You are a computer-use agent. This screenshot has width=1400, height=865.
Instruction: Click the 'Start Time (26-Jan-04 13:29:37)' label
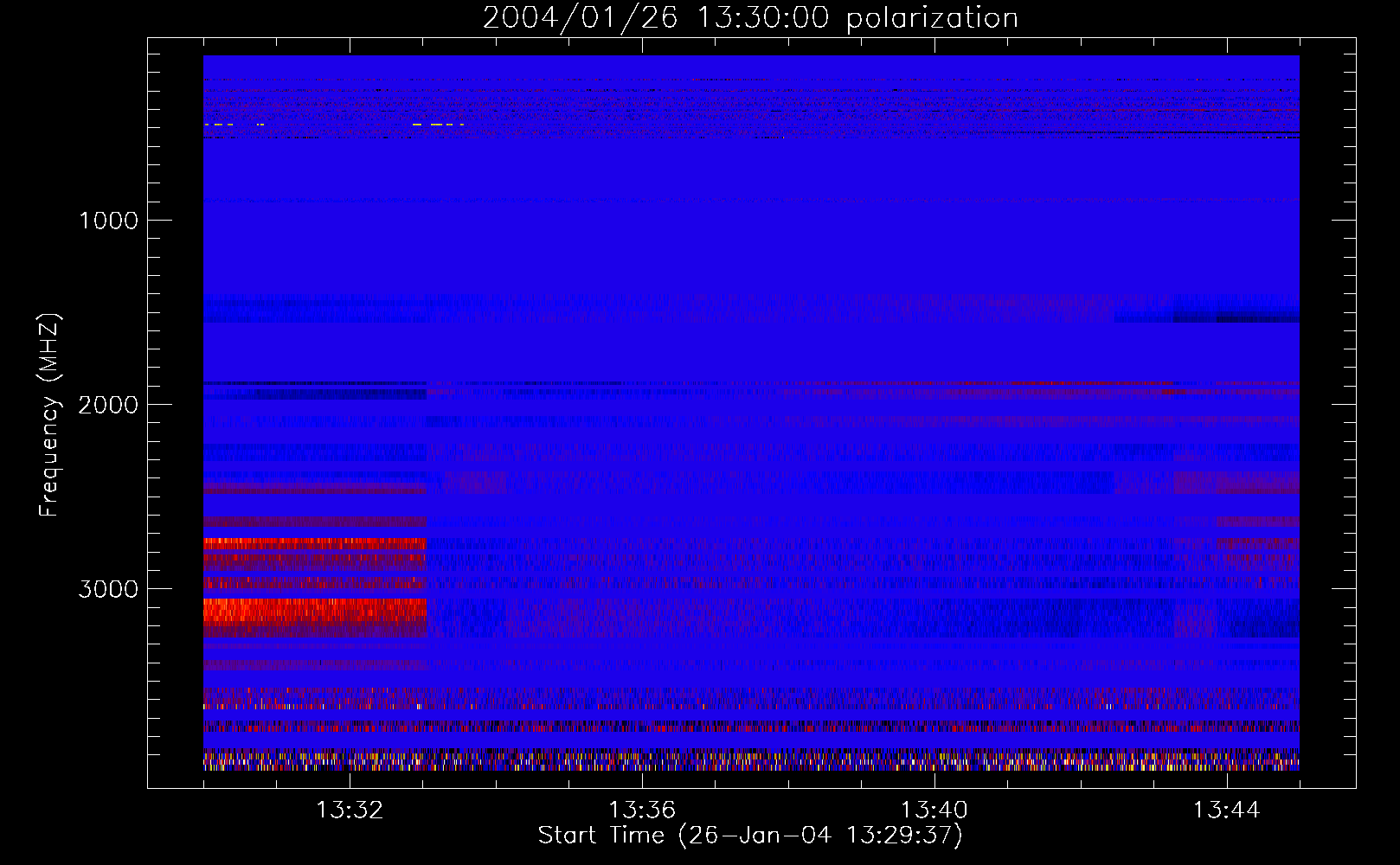click(x=750, y=836)
